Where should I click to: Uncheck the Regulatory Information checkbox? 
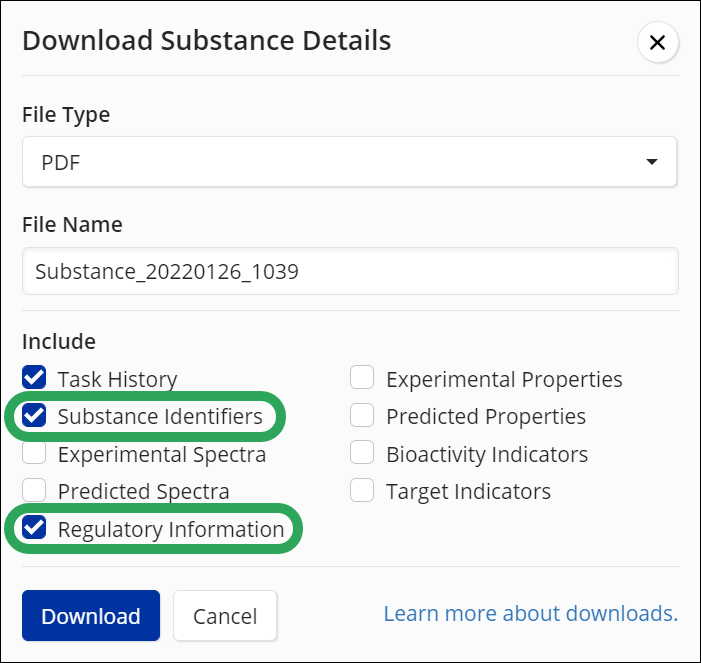tap(34, 528)
